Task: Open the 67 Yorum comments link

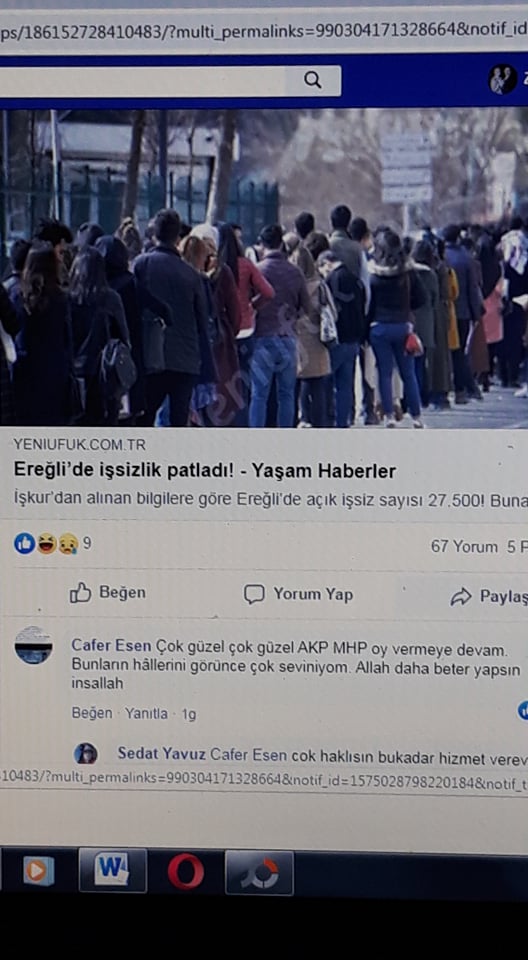Action: 464,547
